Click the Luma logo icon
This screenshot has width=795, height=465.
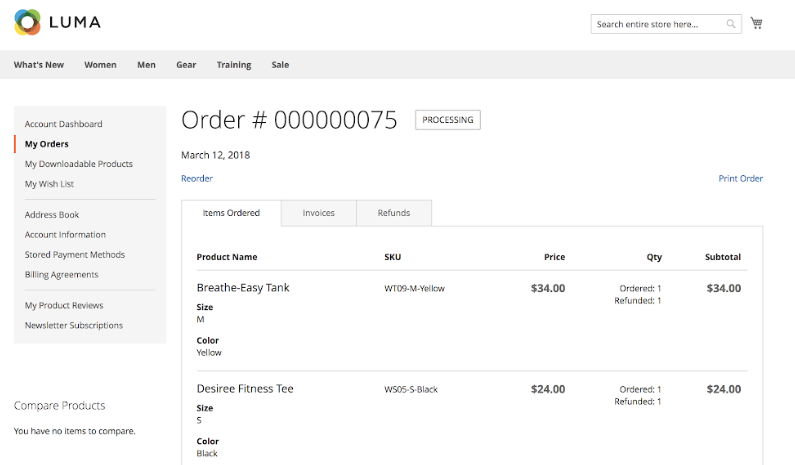tap(28, 22)
